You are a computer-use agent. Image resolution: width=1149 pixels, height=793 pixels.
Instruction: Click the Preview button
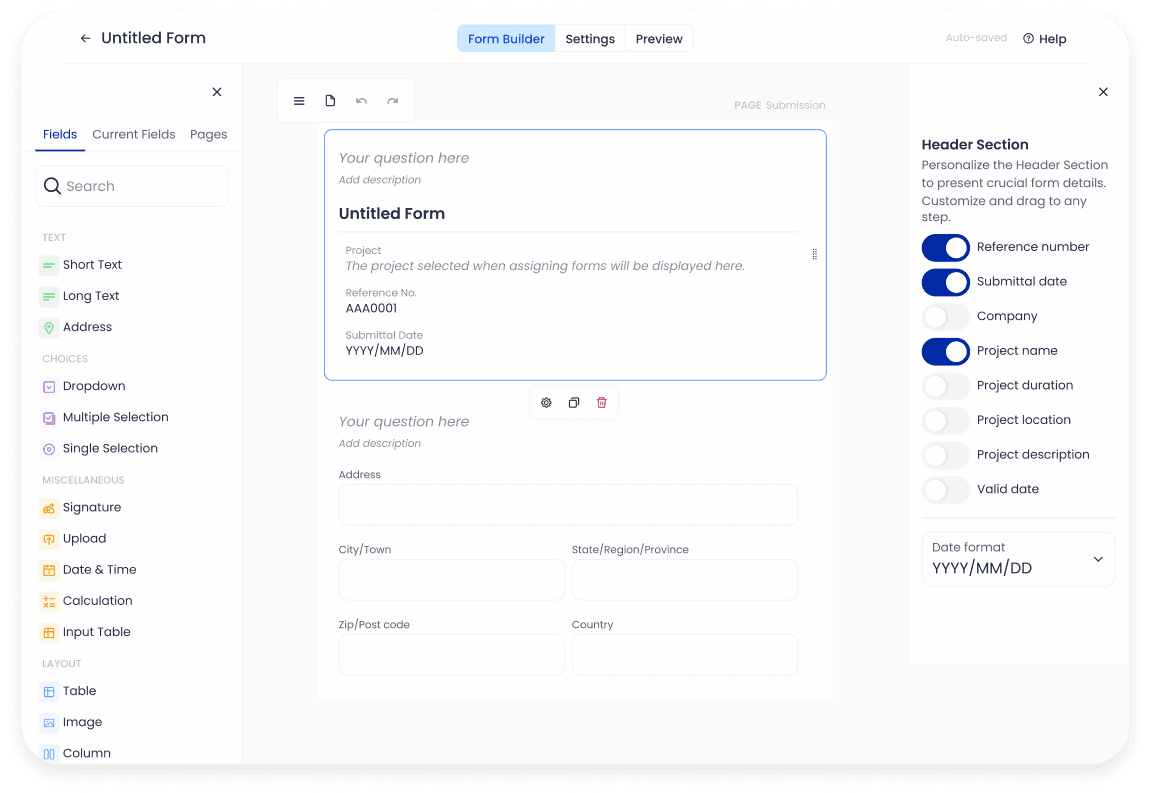tap(659, 38)
